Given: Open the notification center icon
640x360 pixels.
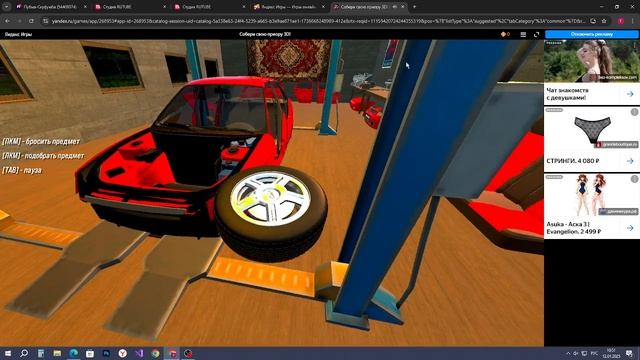Looking at the screenshot, I should click(x=629, y=353).
